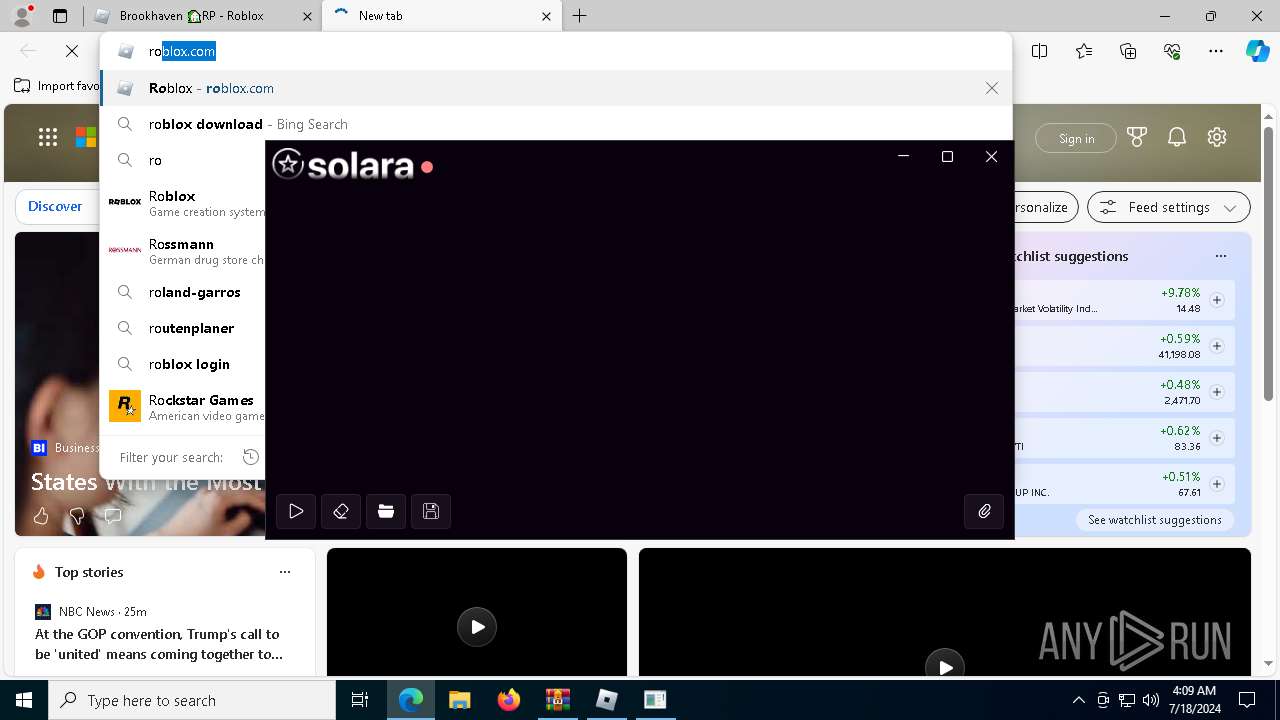Click Import favorites on the favorites bar

[x=58, y=86]
